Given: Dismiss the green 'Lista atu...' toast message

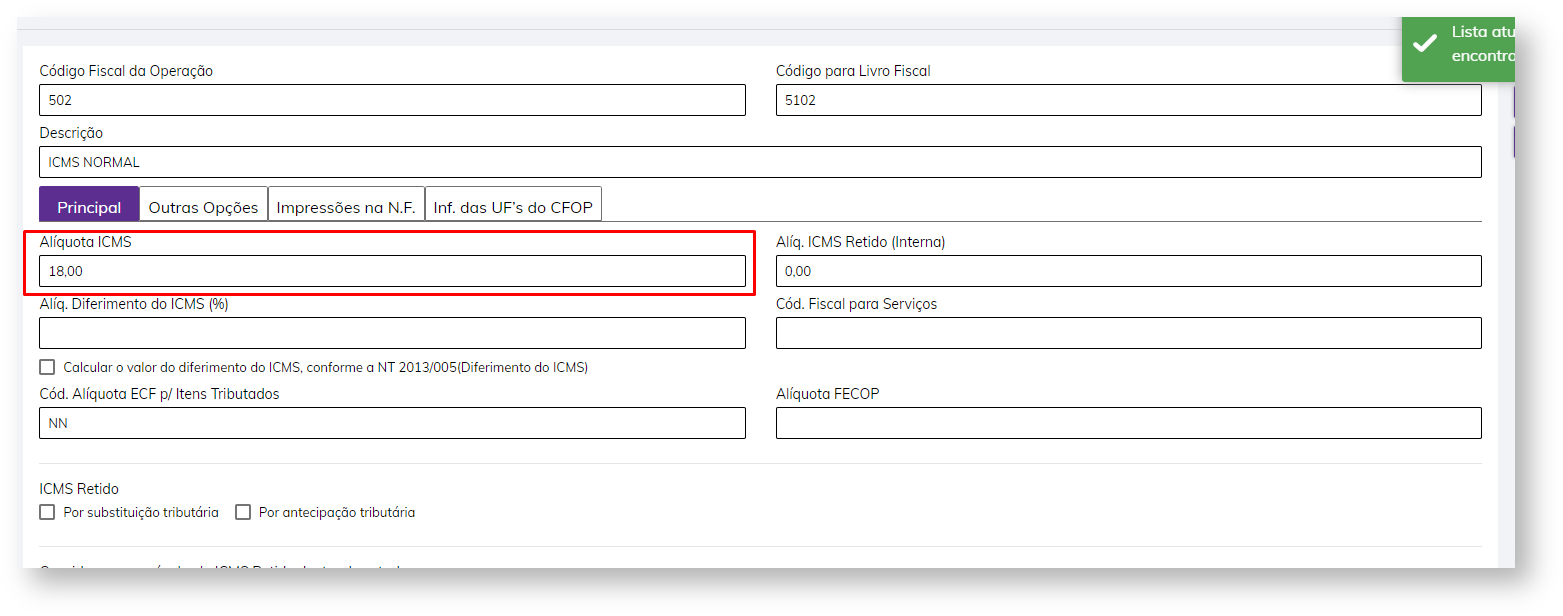Looking at the screenshot, I should pyautogui.click(x=1470, y=45).
